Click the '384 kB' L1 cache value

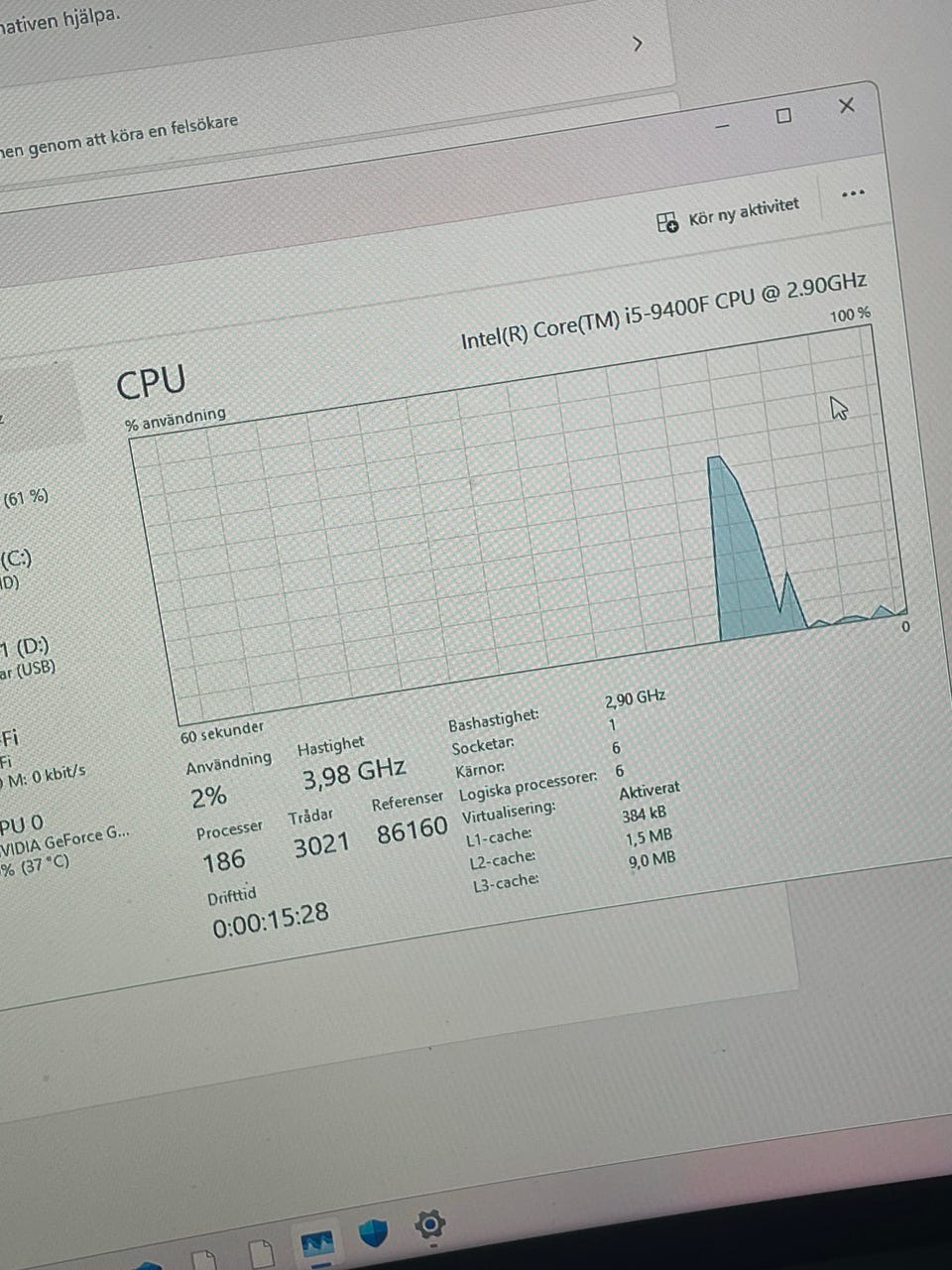[644, 816]
